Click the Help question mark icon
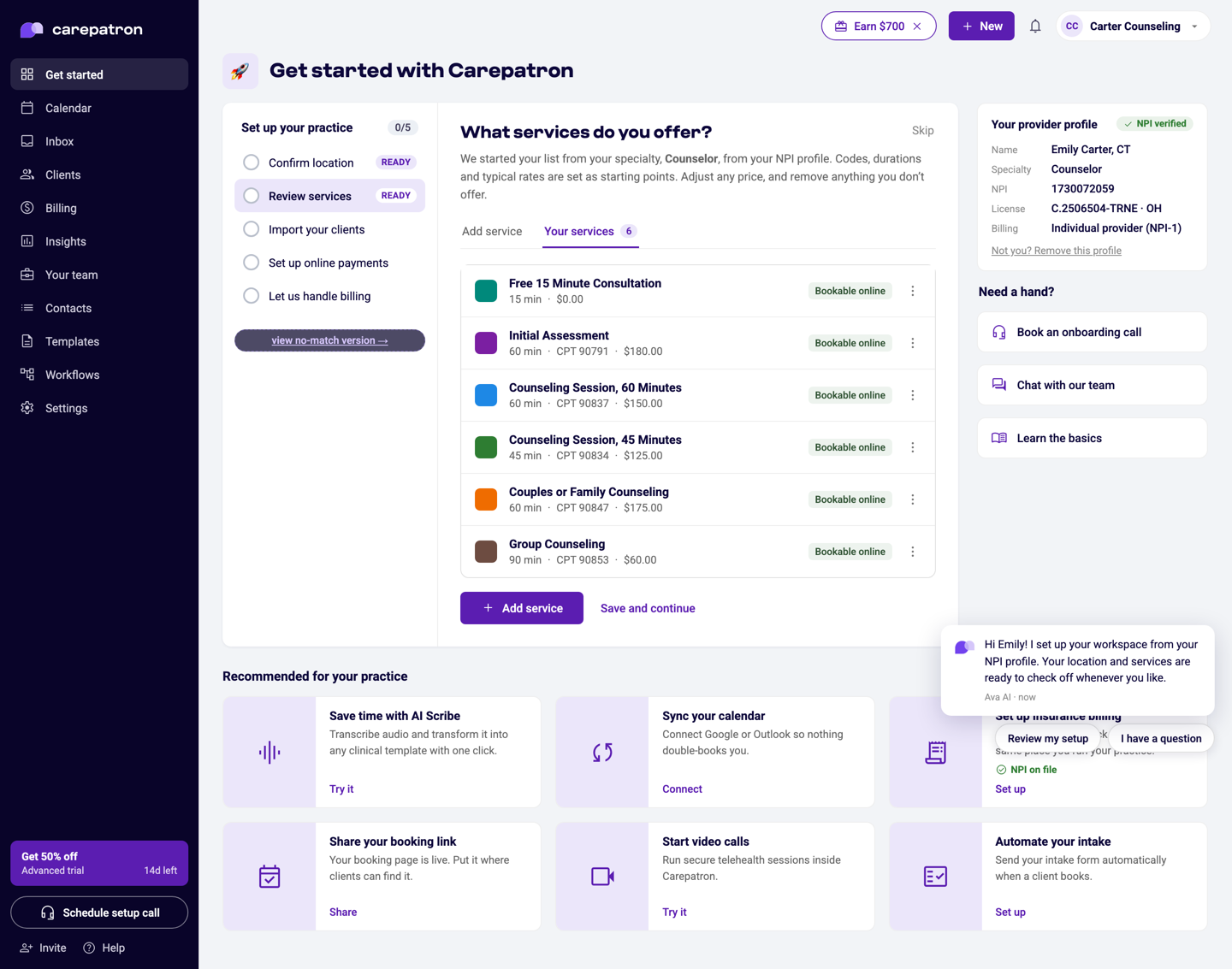The width and height of the screenshot is (1232, 969). (89, 948)
